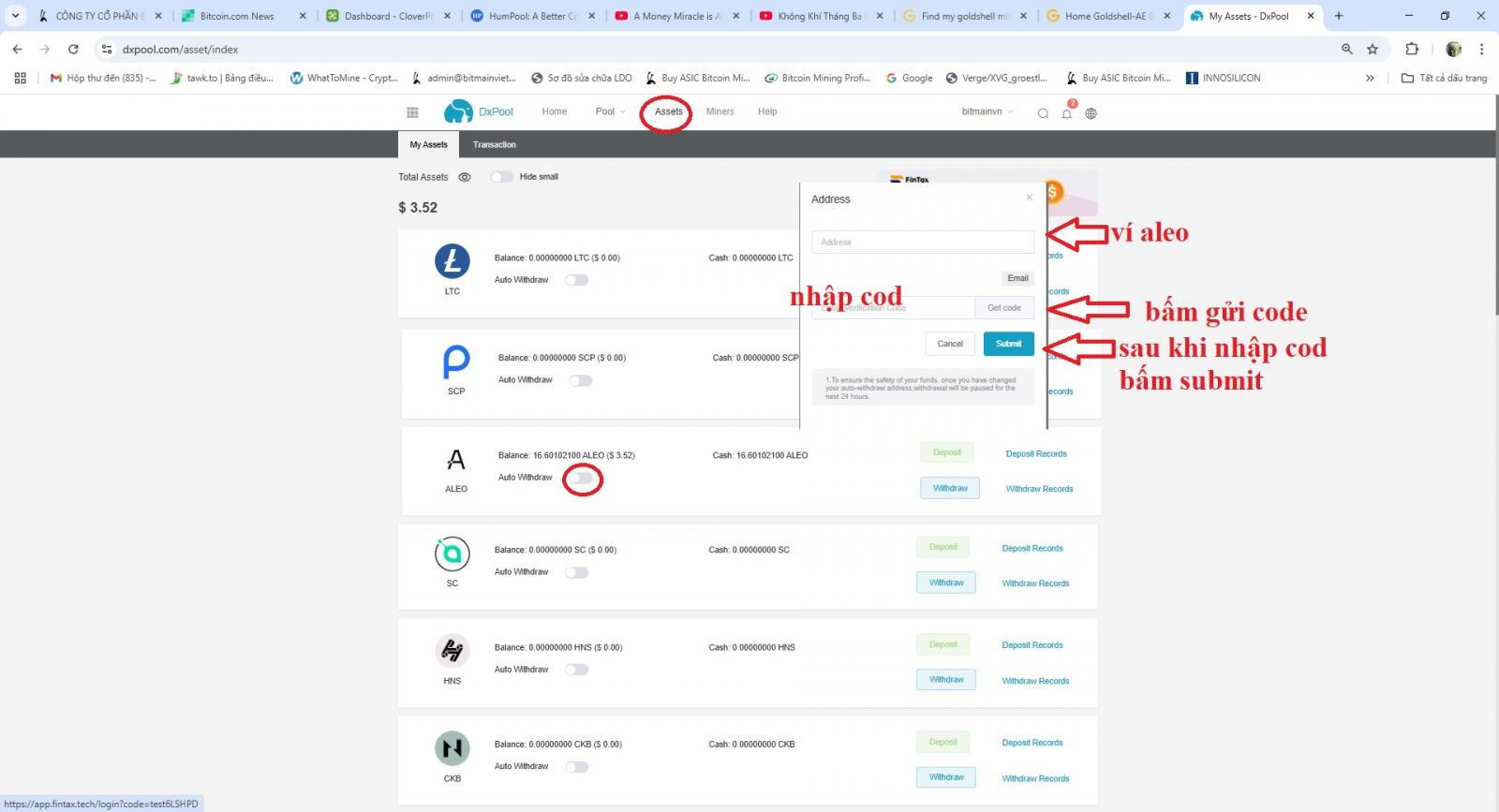
Task: Switch to the Transaction tab
Action: pos(495,144)
